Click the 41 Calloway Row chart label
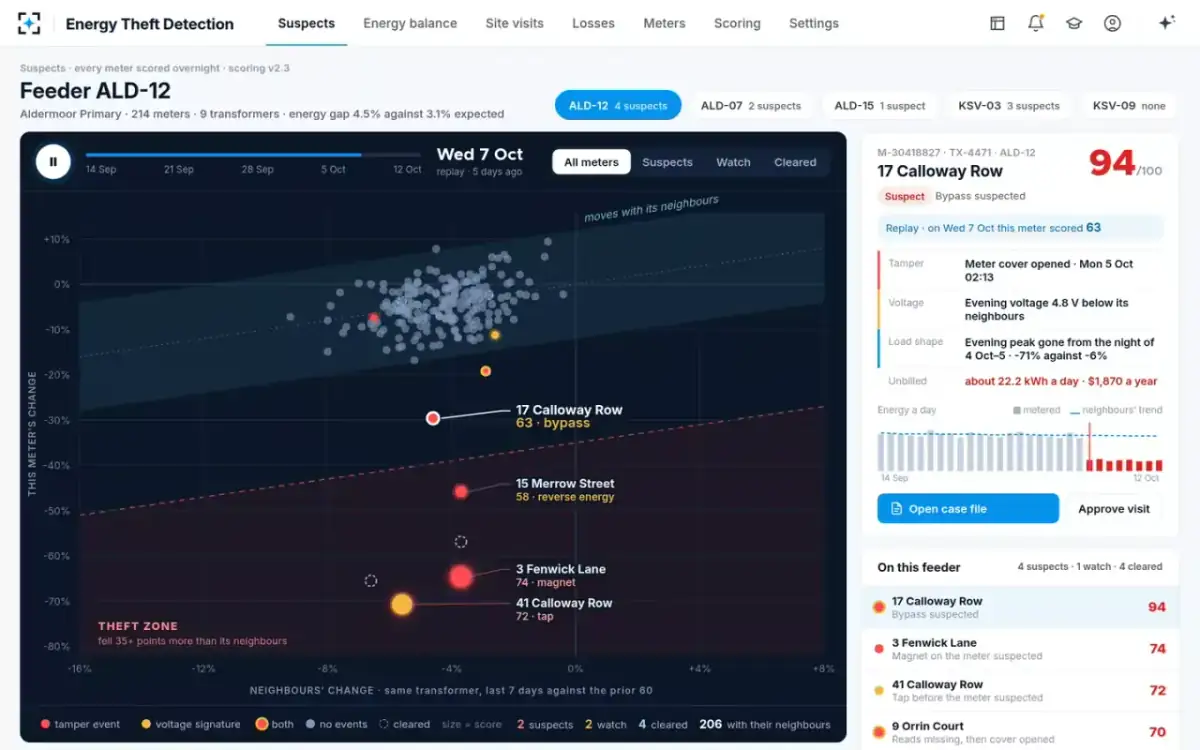 coord(564,609)
